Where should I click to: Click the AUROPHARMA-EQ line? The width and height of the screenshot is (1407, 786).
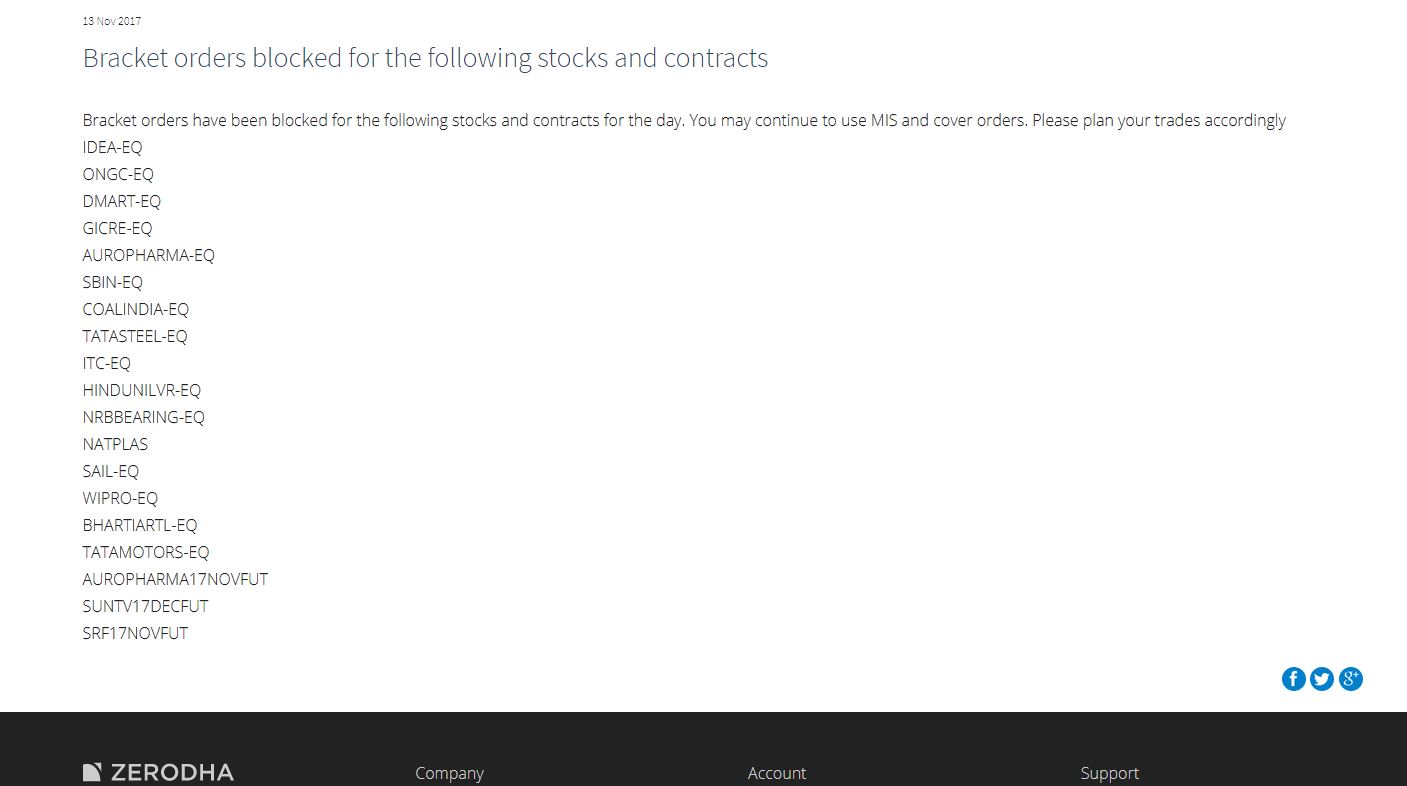click(149, 255)
